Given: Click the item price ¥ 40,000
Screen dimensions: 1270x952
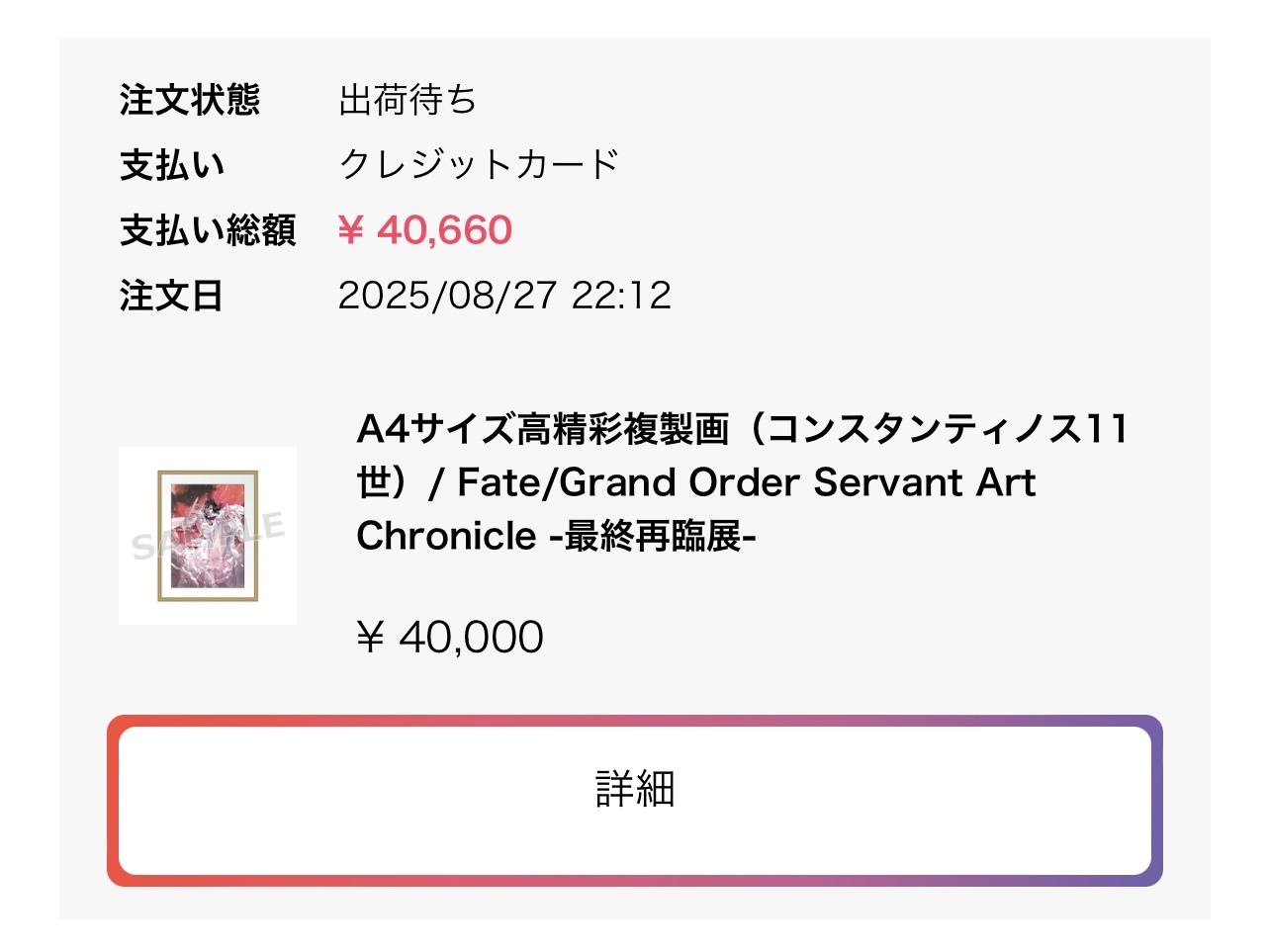Looking at the screenshot, I should [x=449, y=638].
